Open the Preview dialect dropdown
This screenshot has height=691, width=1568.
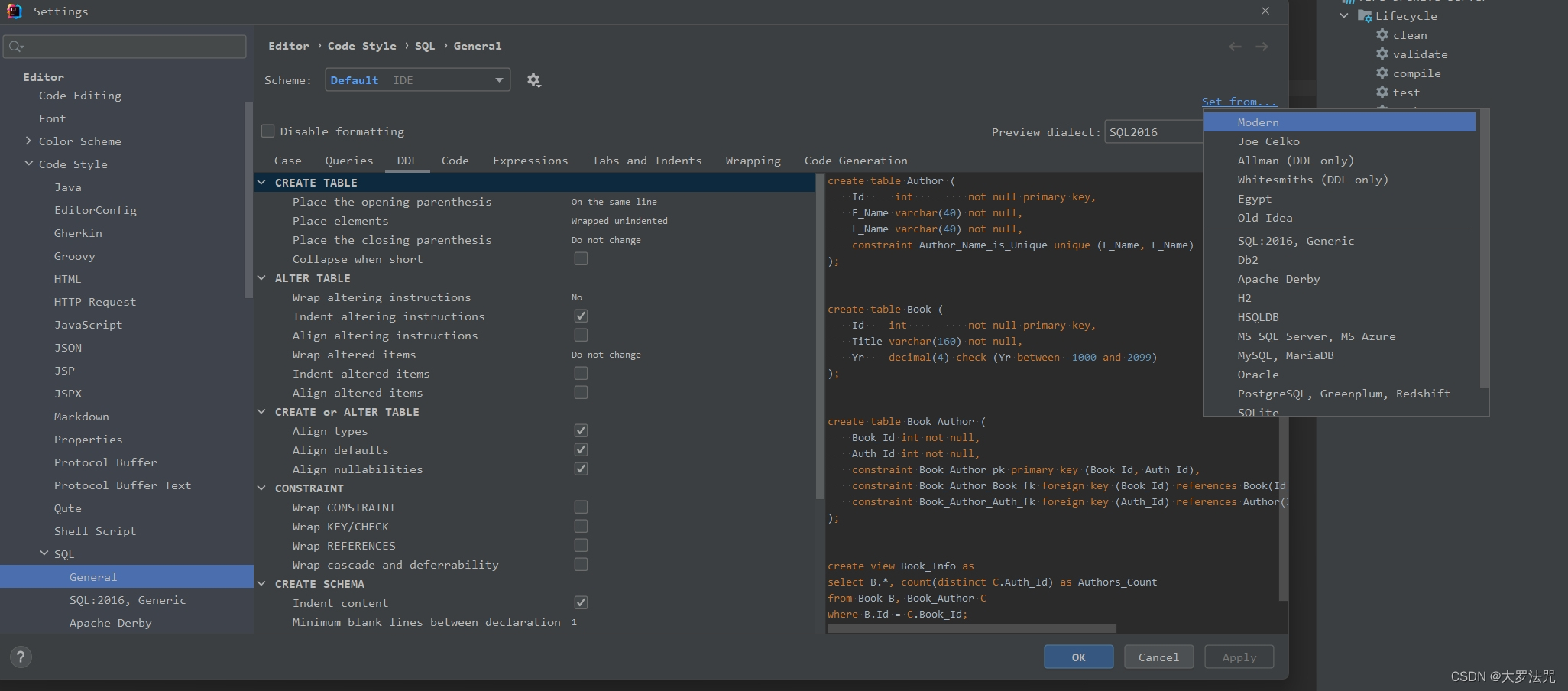1152,131
